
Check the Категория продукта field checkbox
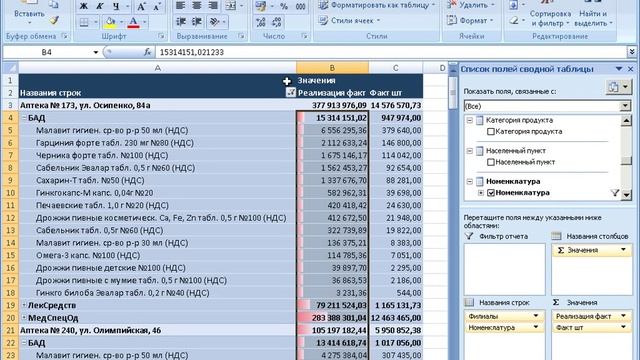tap(491, 131)
